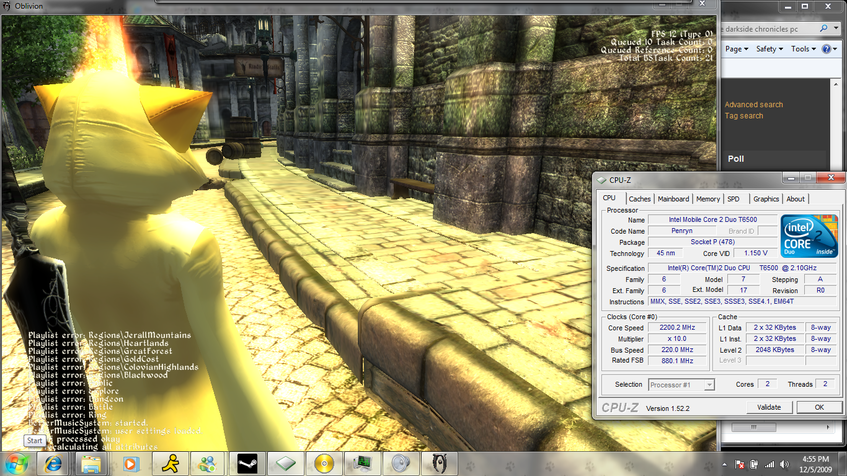Viewport: 847px width, 476px height.
Task: Open the Mainboard tab in CPU-Z
Action: (673, 199)
